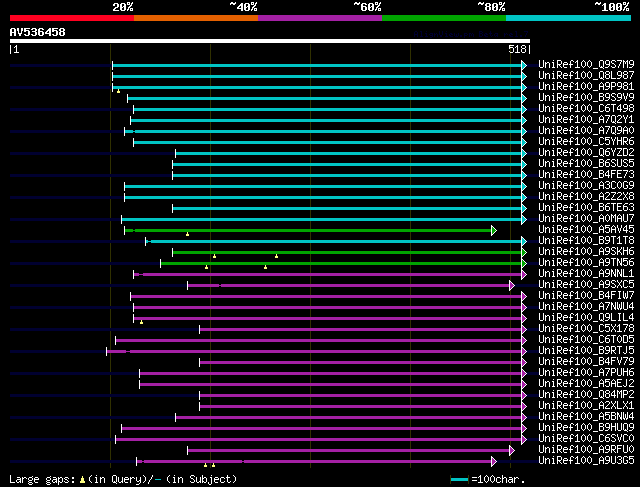Screen dimensions: 640x487
Task: Select the UniRef100_Q9LIL4 label text
Action: click(x=586, y=318)
